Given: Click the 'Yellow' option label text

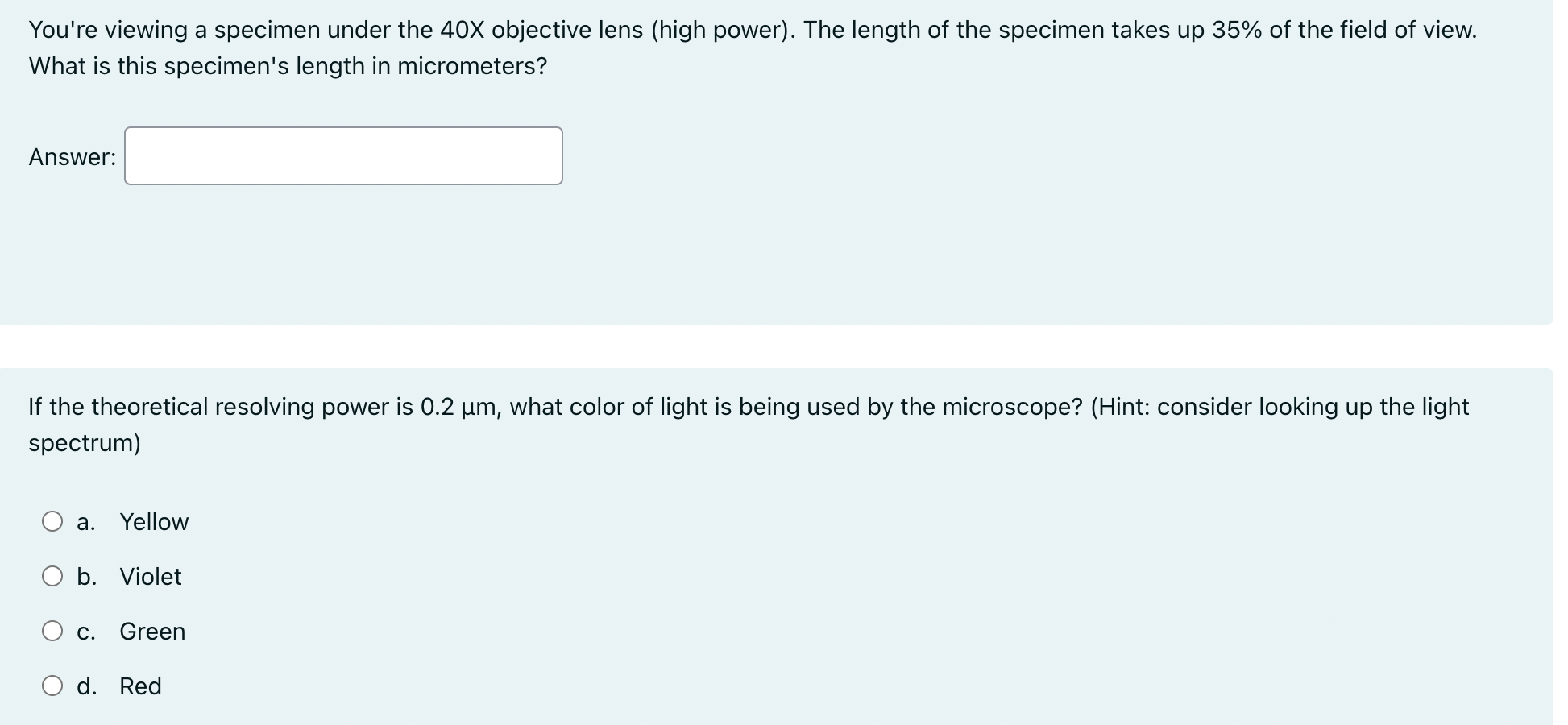Looking at the screenshot, I should click(154, 521).
